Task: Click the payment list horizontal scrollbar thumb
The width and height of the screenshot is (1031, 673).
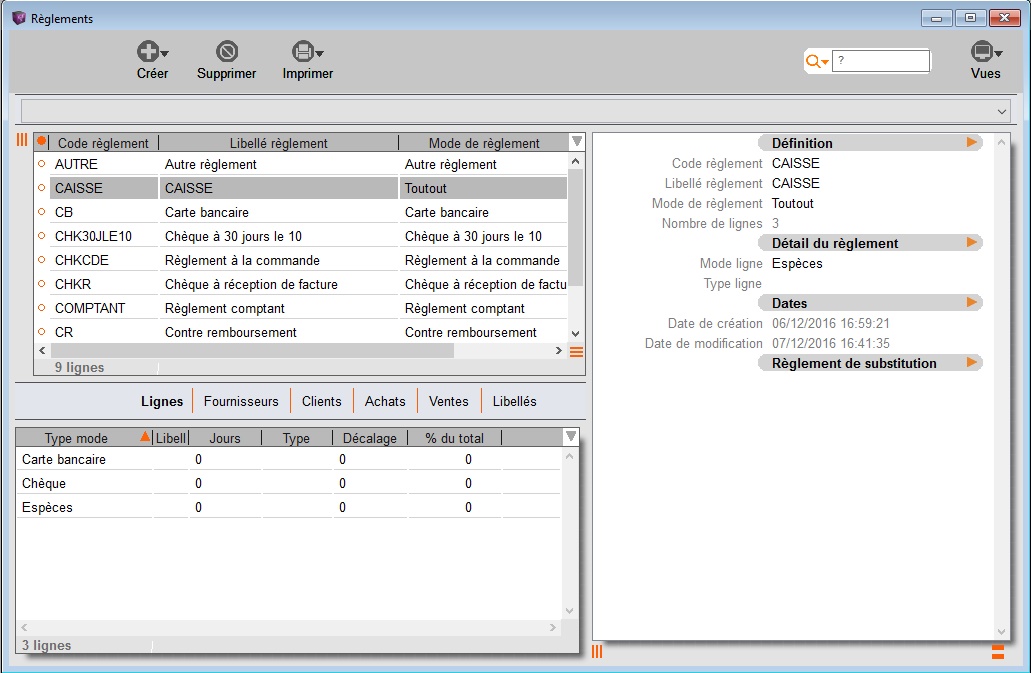Action: (252, 351)
